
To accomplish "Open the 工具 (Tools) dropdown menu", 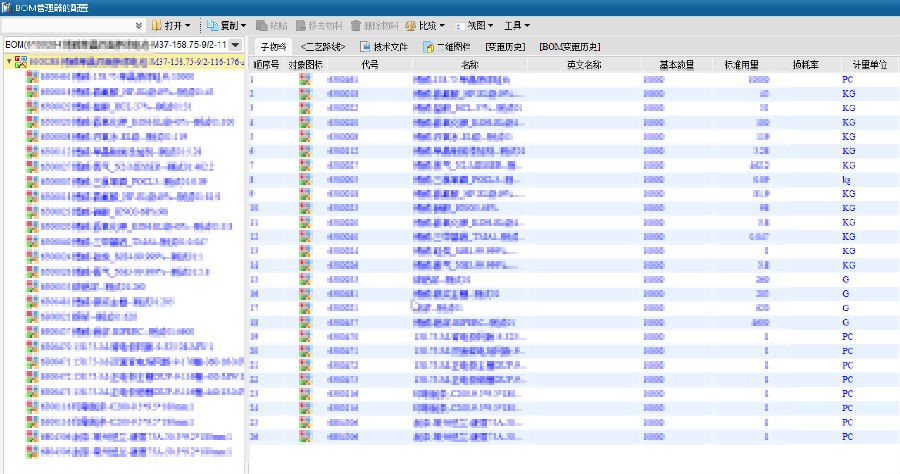I will [x=516, y=25].
